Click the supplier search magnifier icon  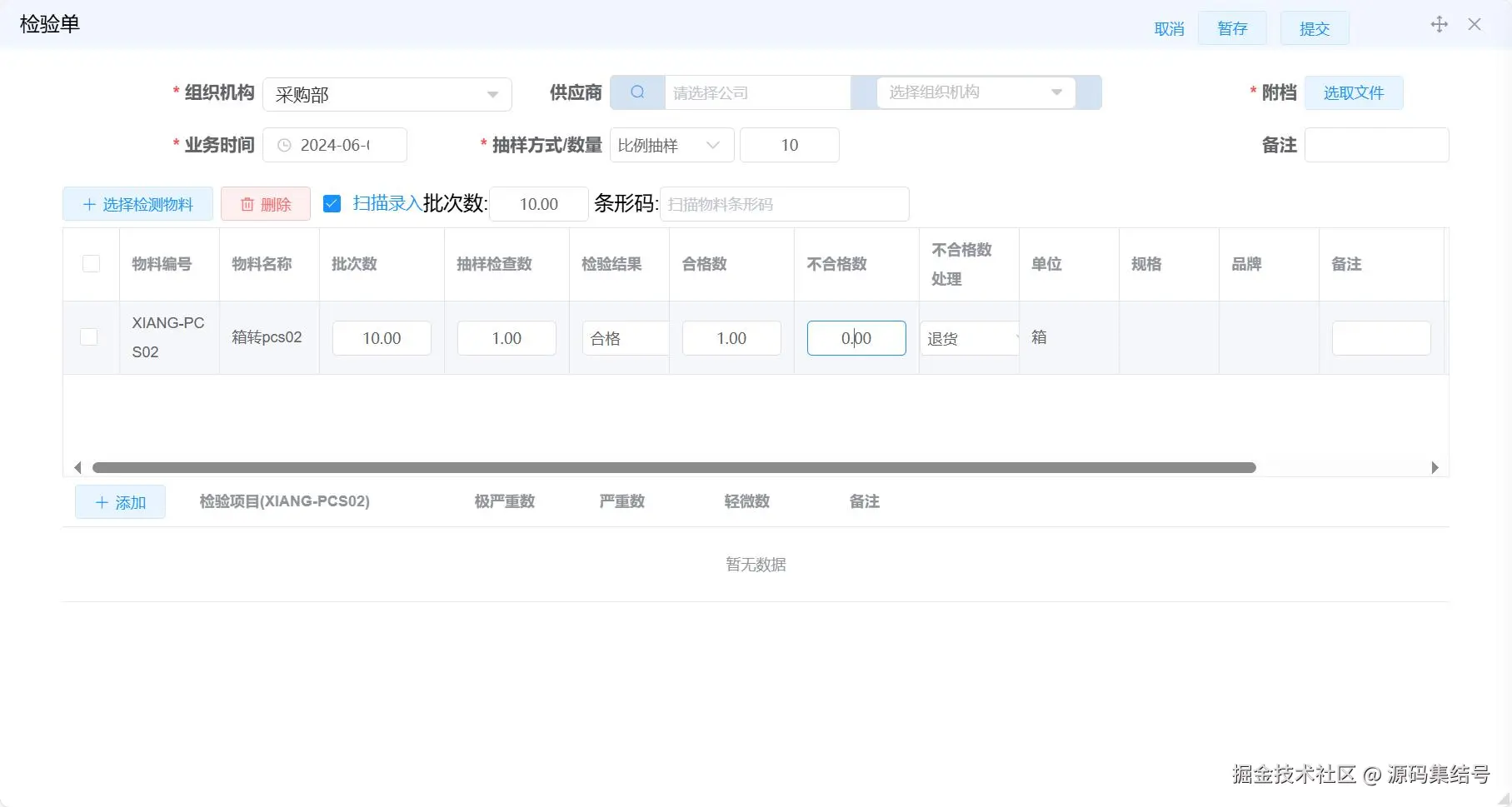(637, 92)
